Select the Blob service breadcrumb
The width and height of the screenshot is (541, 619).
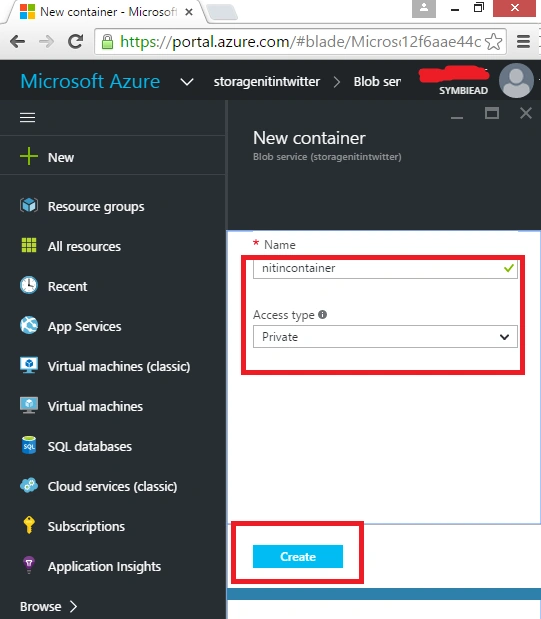click(377, 82)
